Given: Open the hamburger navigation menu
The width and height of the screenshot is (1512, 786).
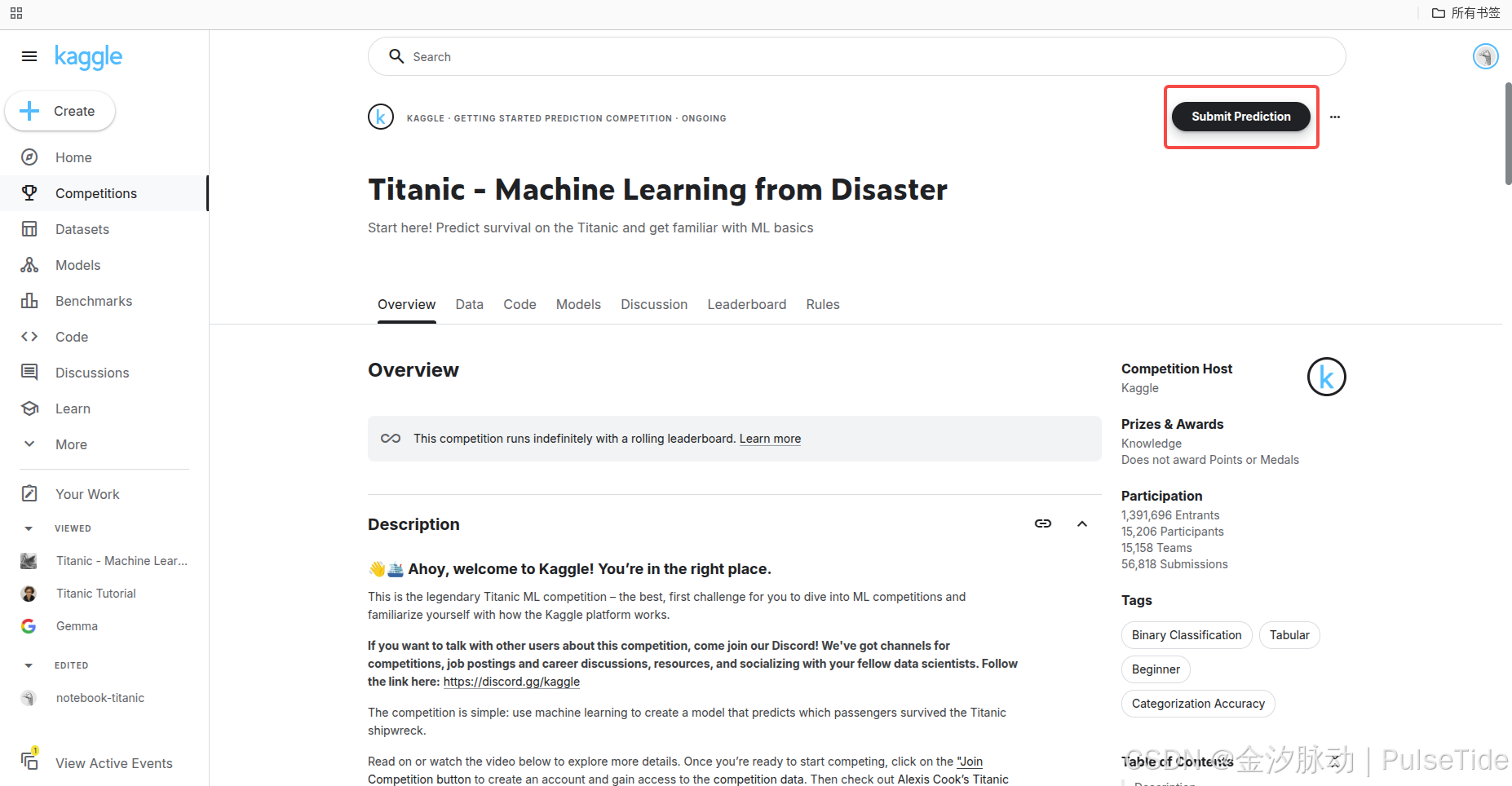Looking at the screenshot, I should coord(29,56).
